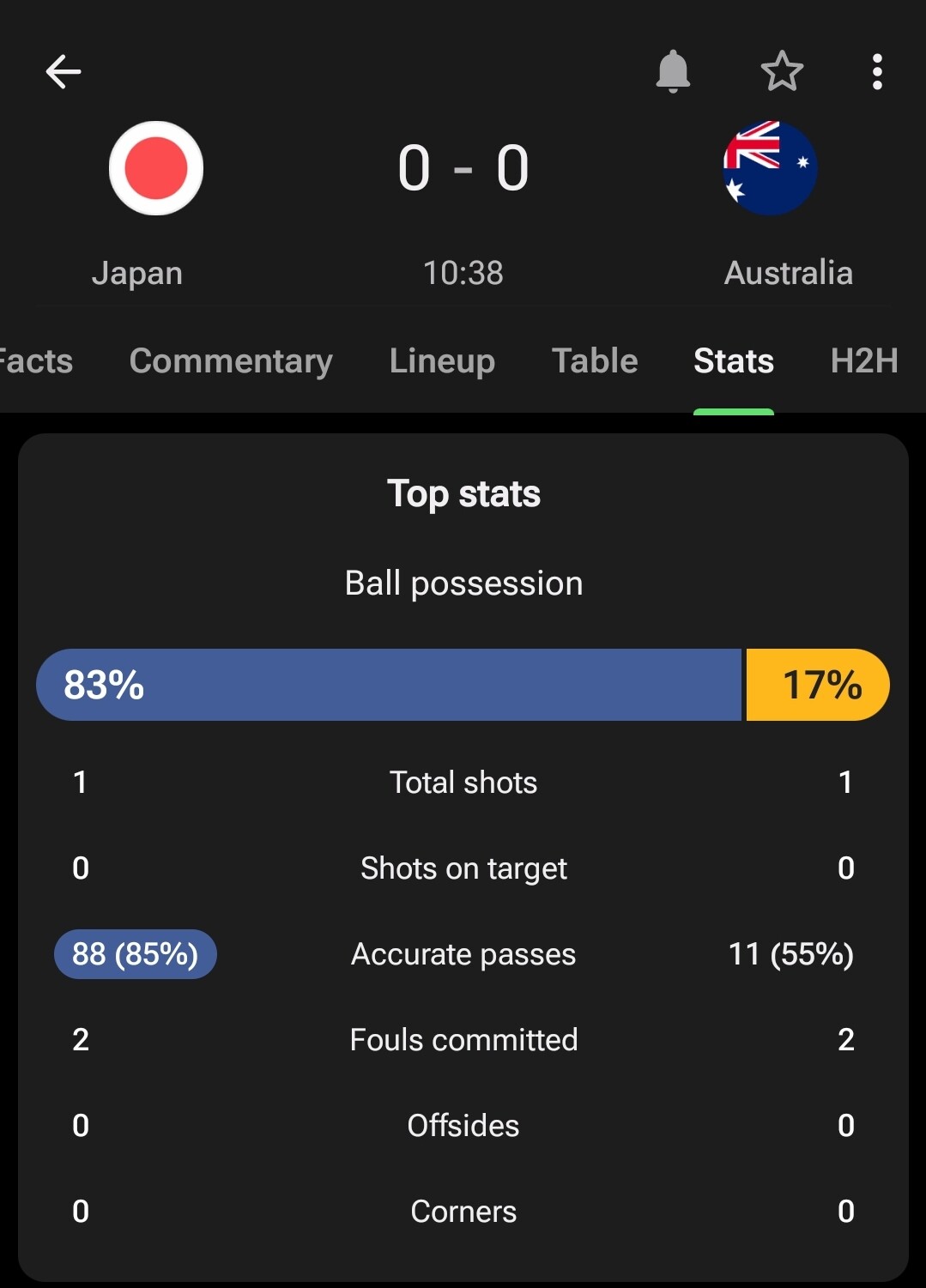Go back using the arrow icon

coord(64,71)
